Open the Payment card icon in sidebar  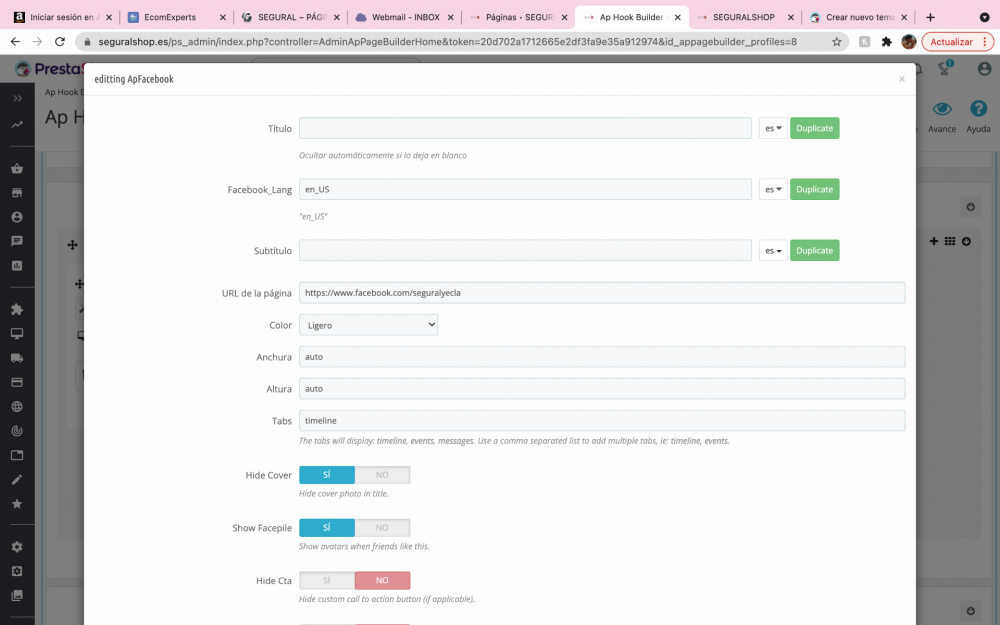click(17, 382)
